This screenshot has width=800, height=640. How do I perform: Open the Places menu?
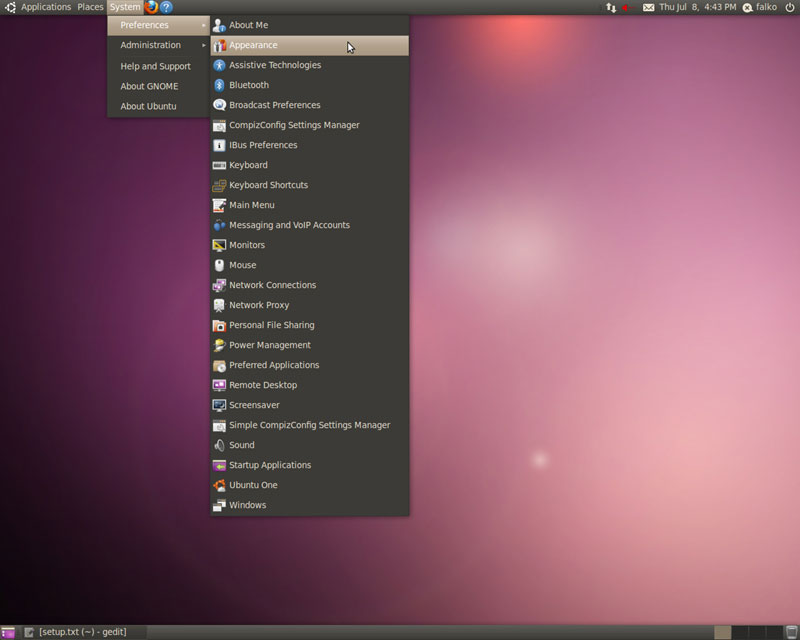tap(90, 7)
